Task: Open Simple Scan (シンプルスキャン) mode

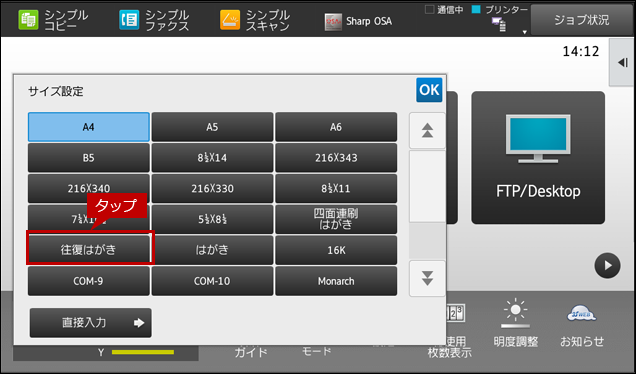Action: pos(255,20)
